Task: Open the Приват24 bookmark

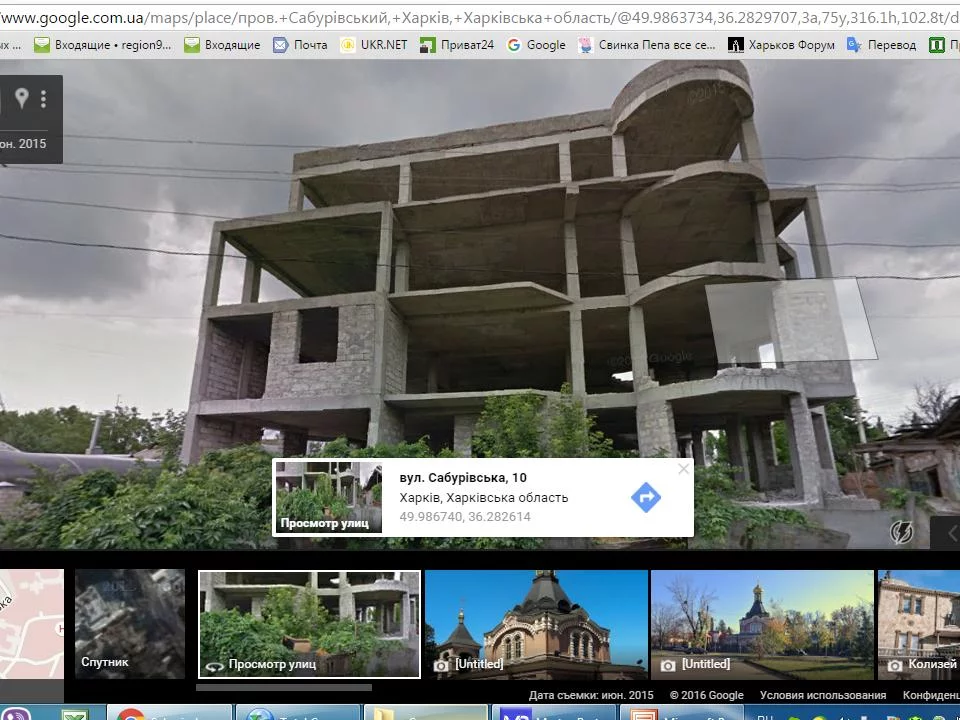Action: pos(457,45)
